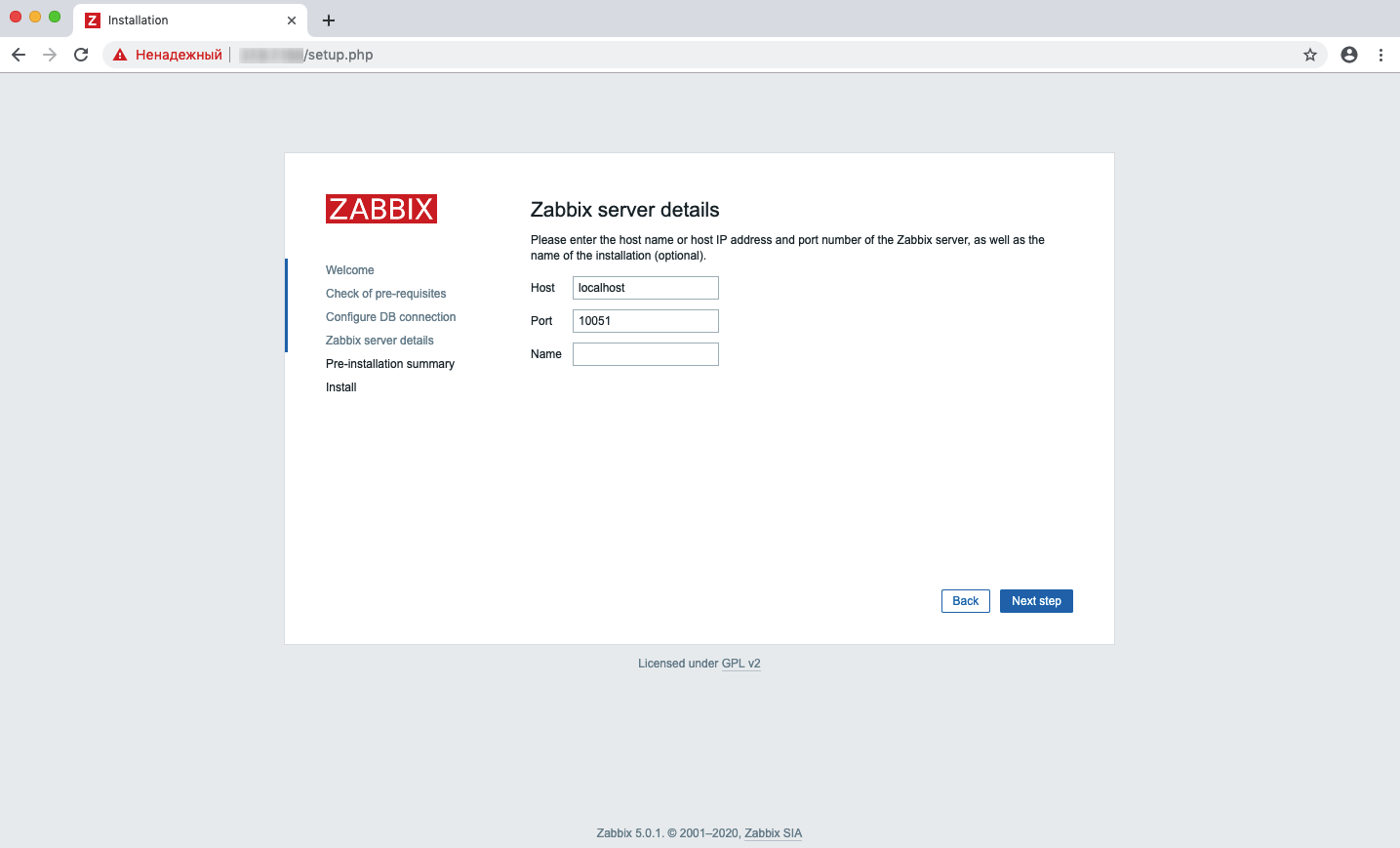Click the Name label

pyautogui.click(x=546, y=354)
